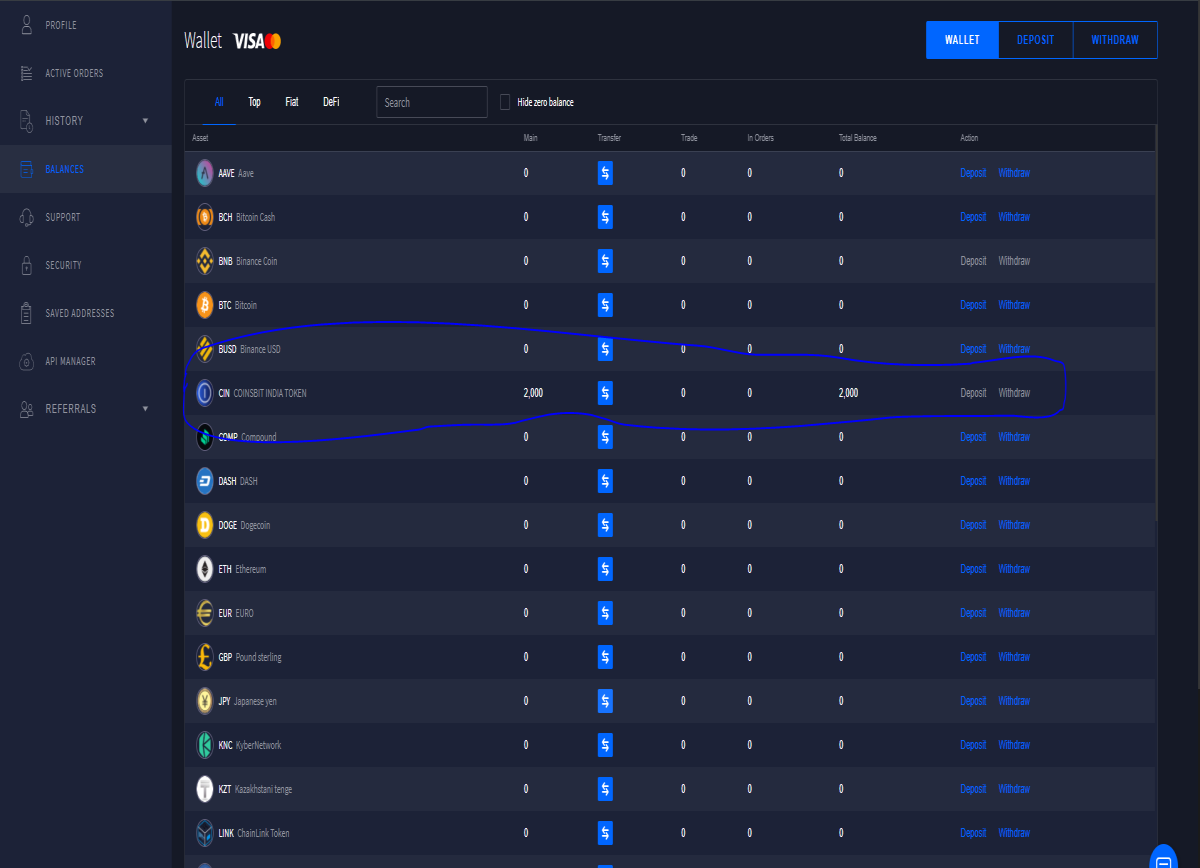The width and height of the screenshot is (1200, 868).
Task: Click the top WITHDRAW button
Action: [1115, 40]
